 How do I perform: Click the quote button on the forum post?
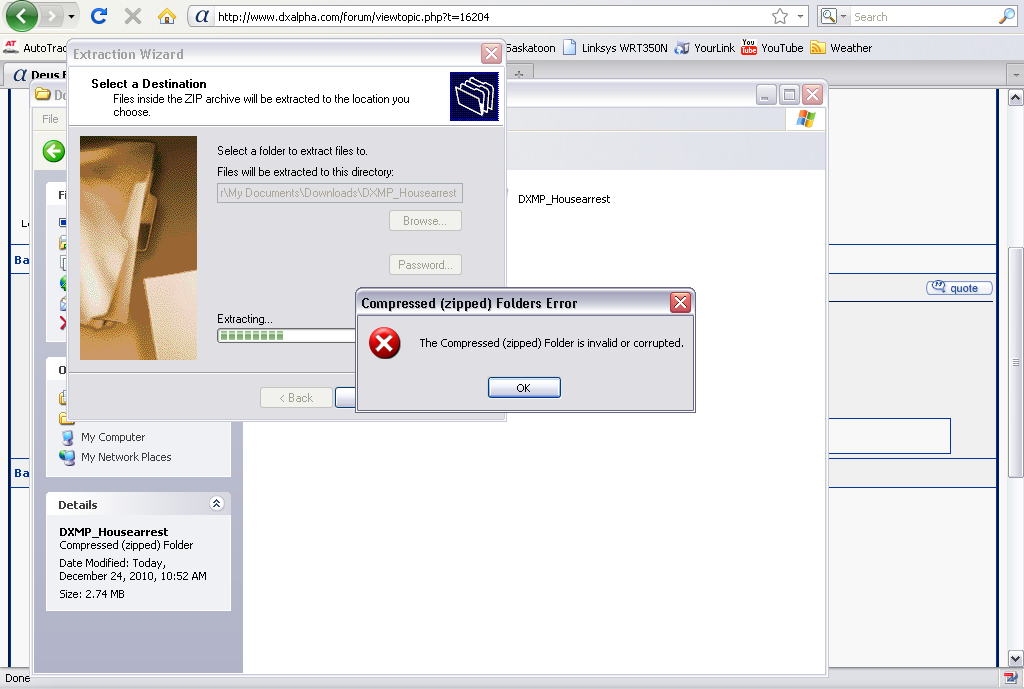click(x=959, y=288)
